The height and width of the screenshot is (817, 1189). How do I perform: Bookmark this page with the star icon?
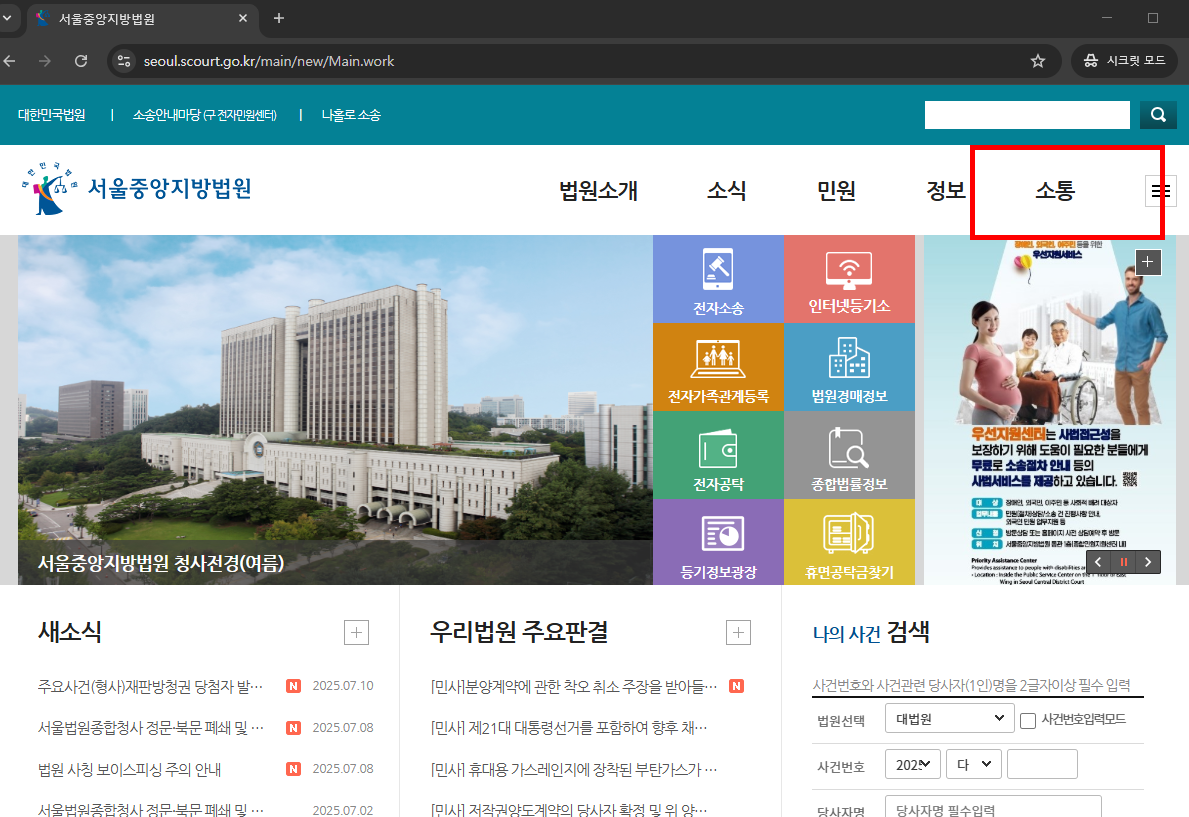click(1037, 61)
